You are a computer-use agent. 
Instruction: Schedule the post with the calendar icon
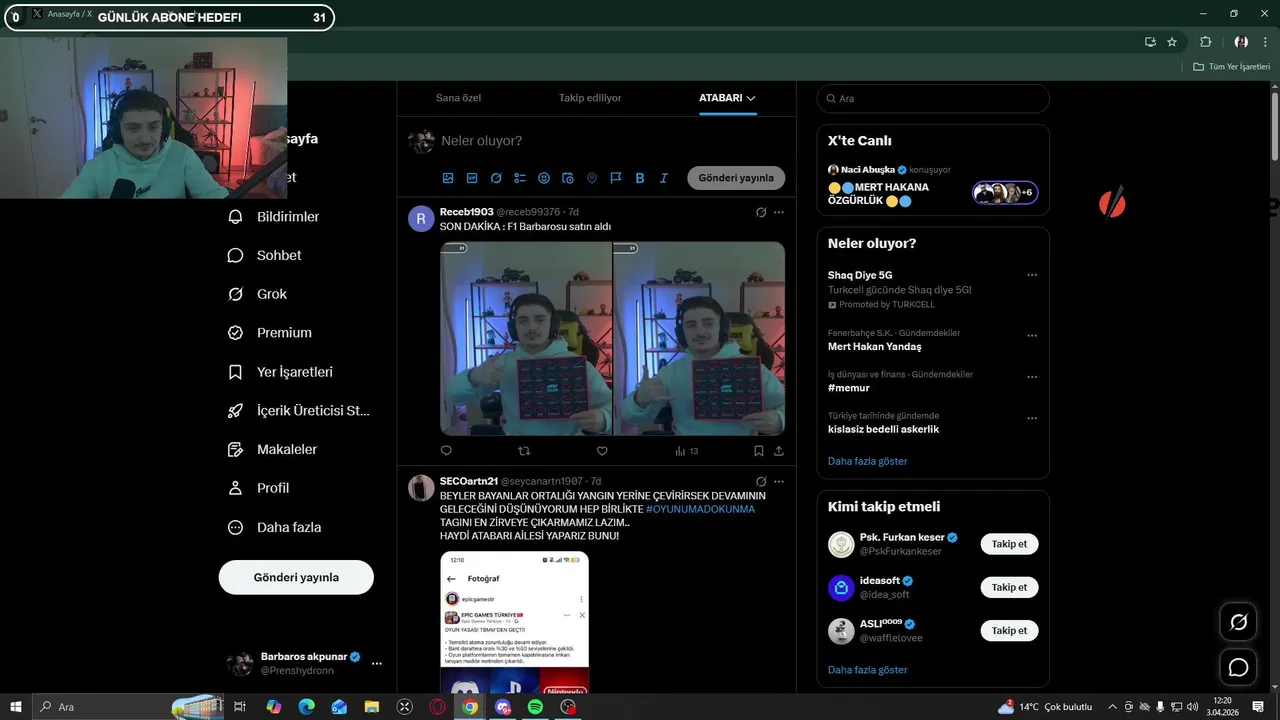(x=568, y=178)
